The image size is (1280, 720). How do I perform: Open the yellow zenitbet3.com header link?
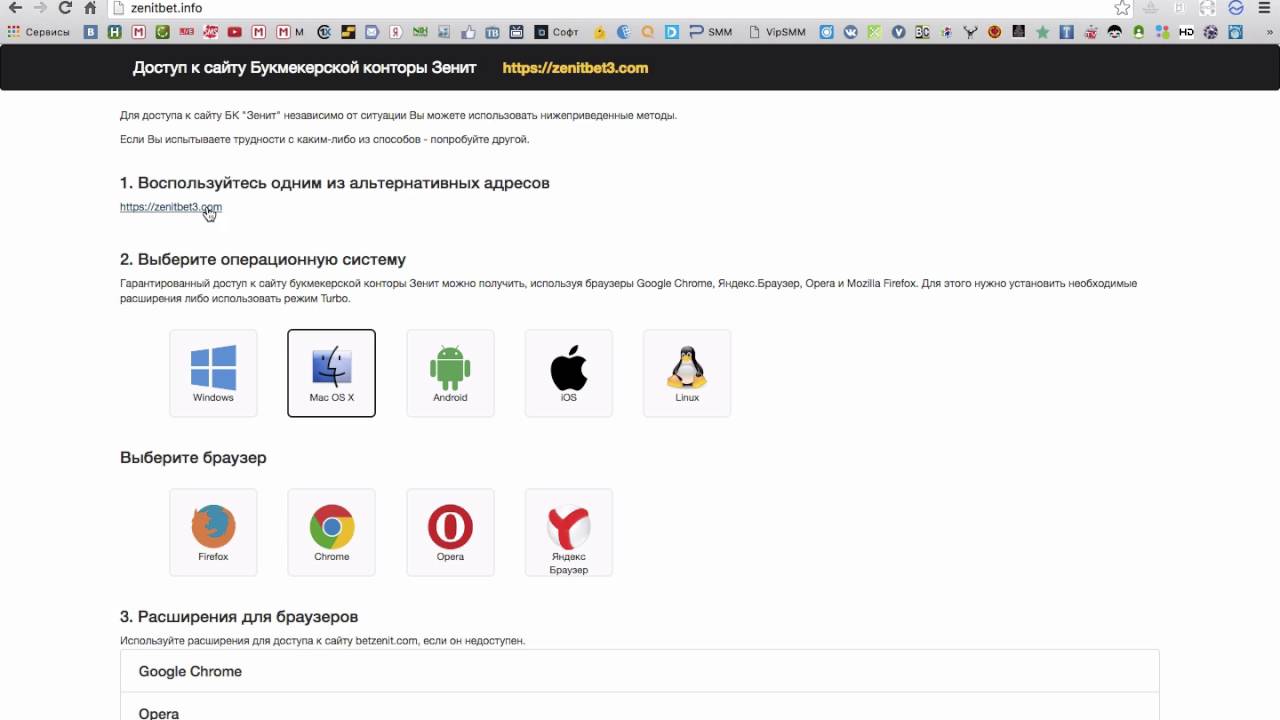click(575, 68)
